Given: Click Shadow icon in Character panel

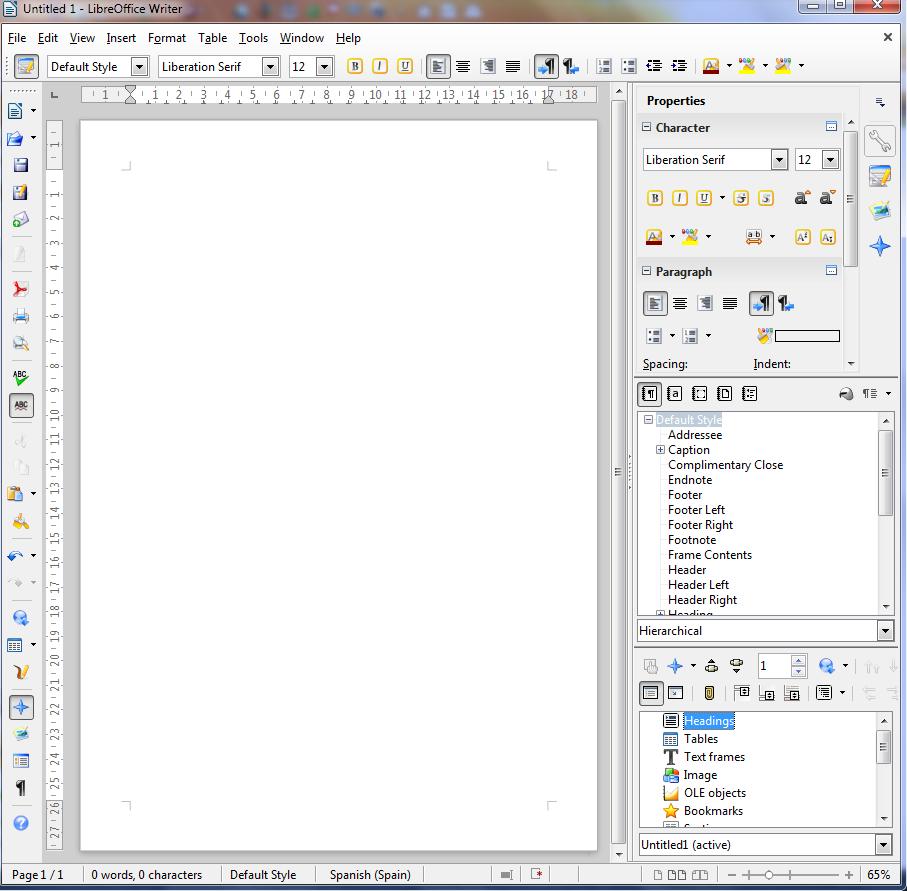Looking at the screenshot, I should [766, 198].
